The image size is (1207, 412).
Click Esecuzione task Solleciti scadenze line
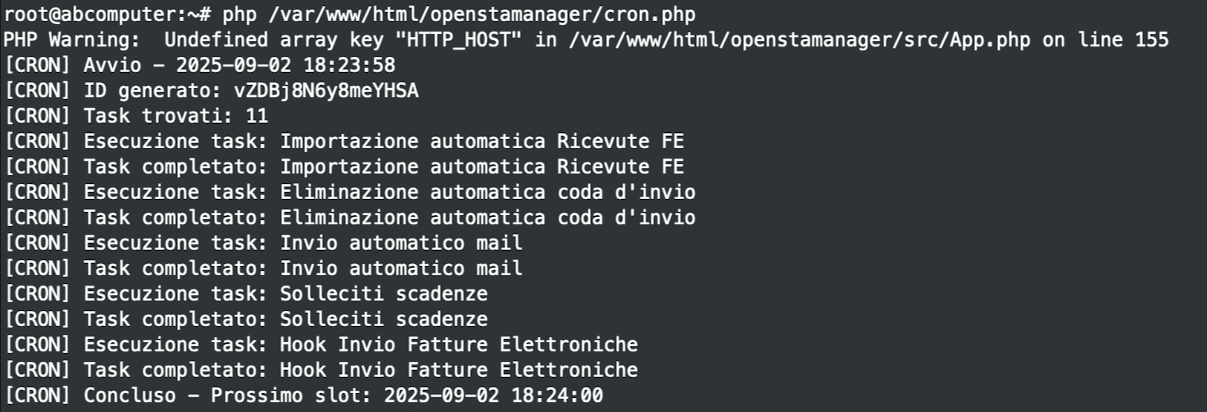[246, 294]
